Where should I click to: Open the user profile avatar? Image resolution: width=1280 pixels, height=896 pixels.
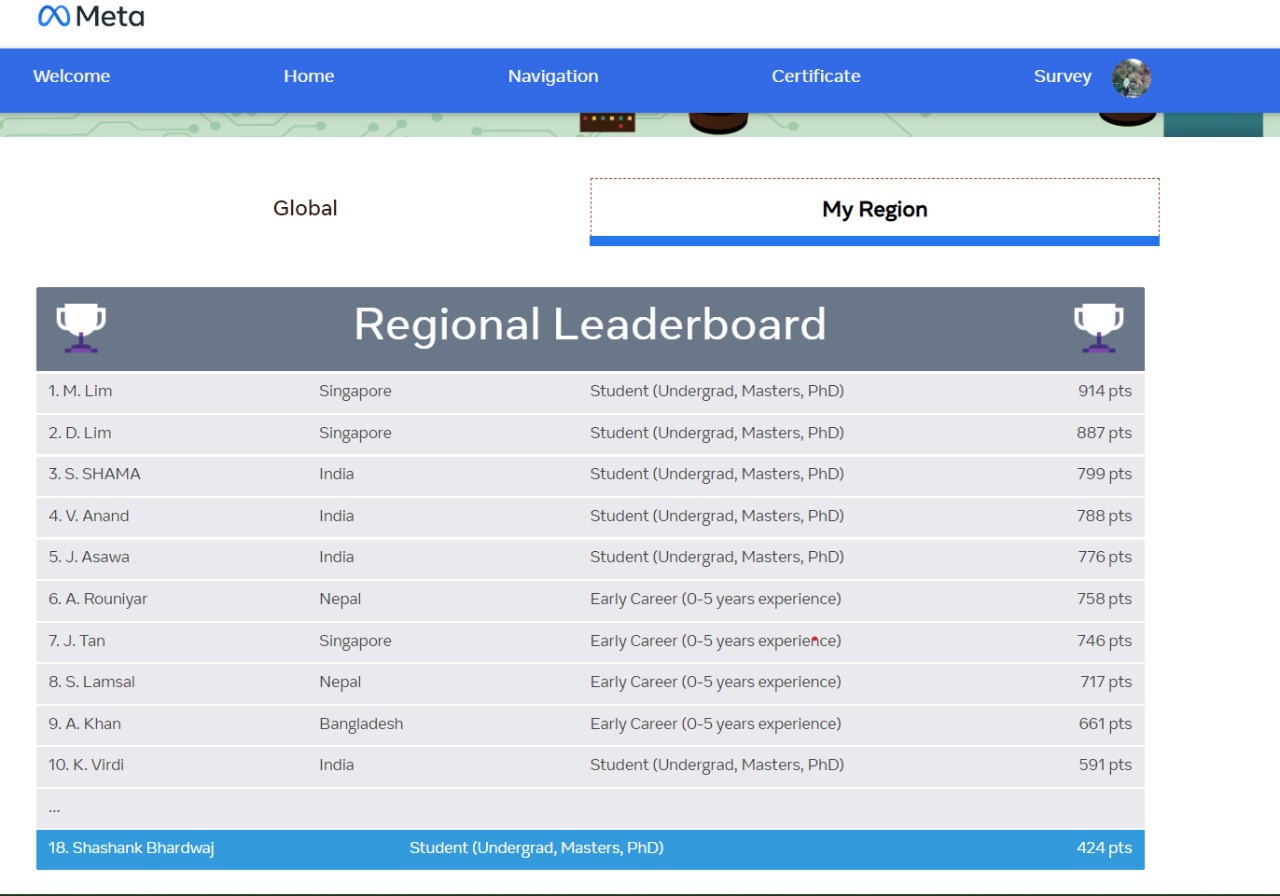1131,78
